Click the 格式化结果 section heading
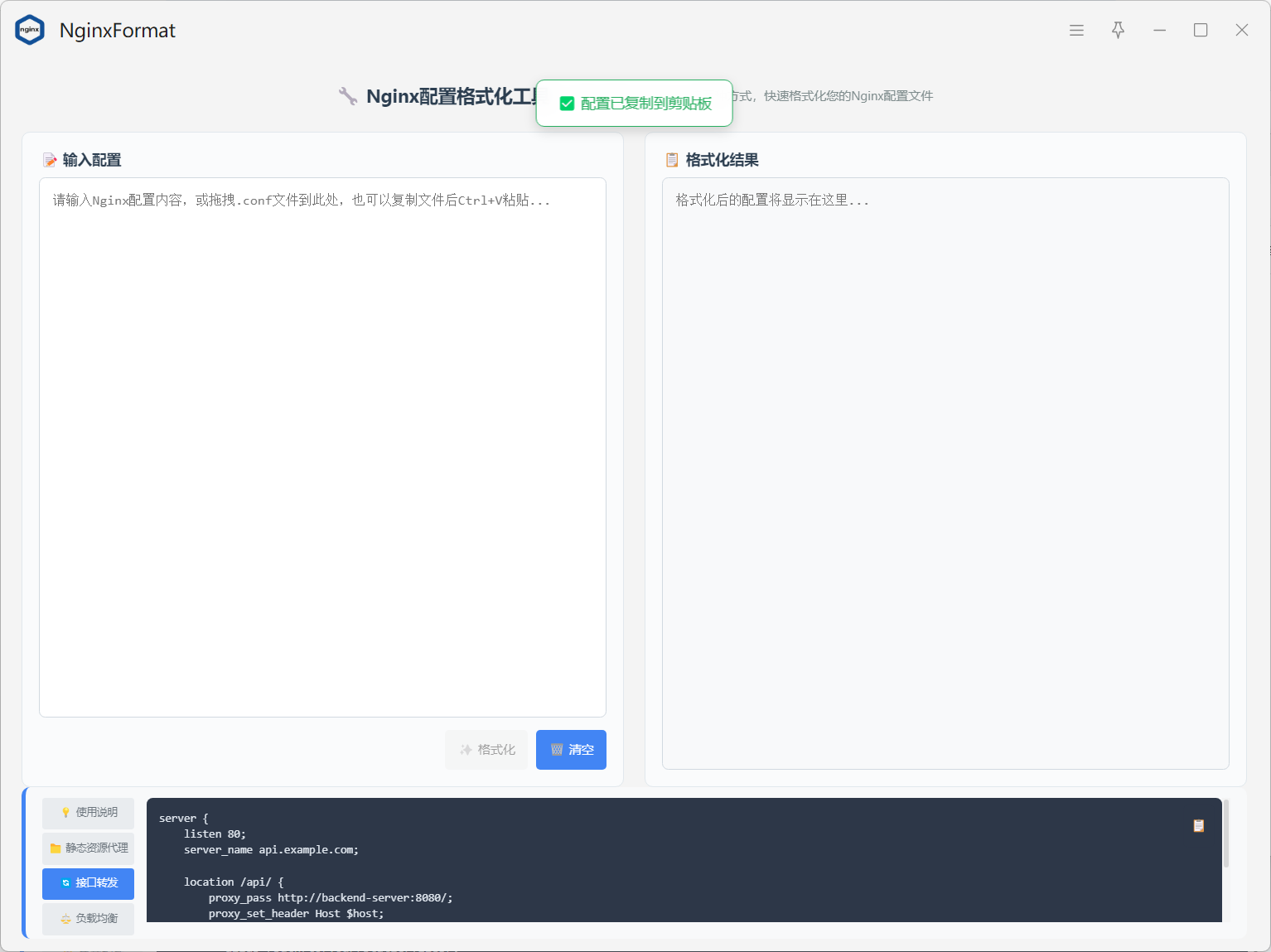This screenshot has height=952, width=1271. (722, 160)
